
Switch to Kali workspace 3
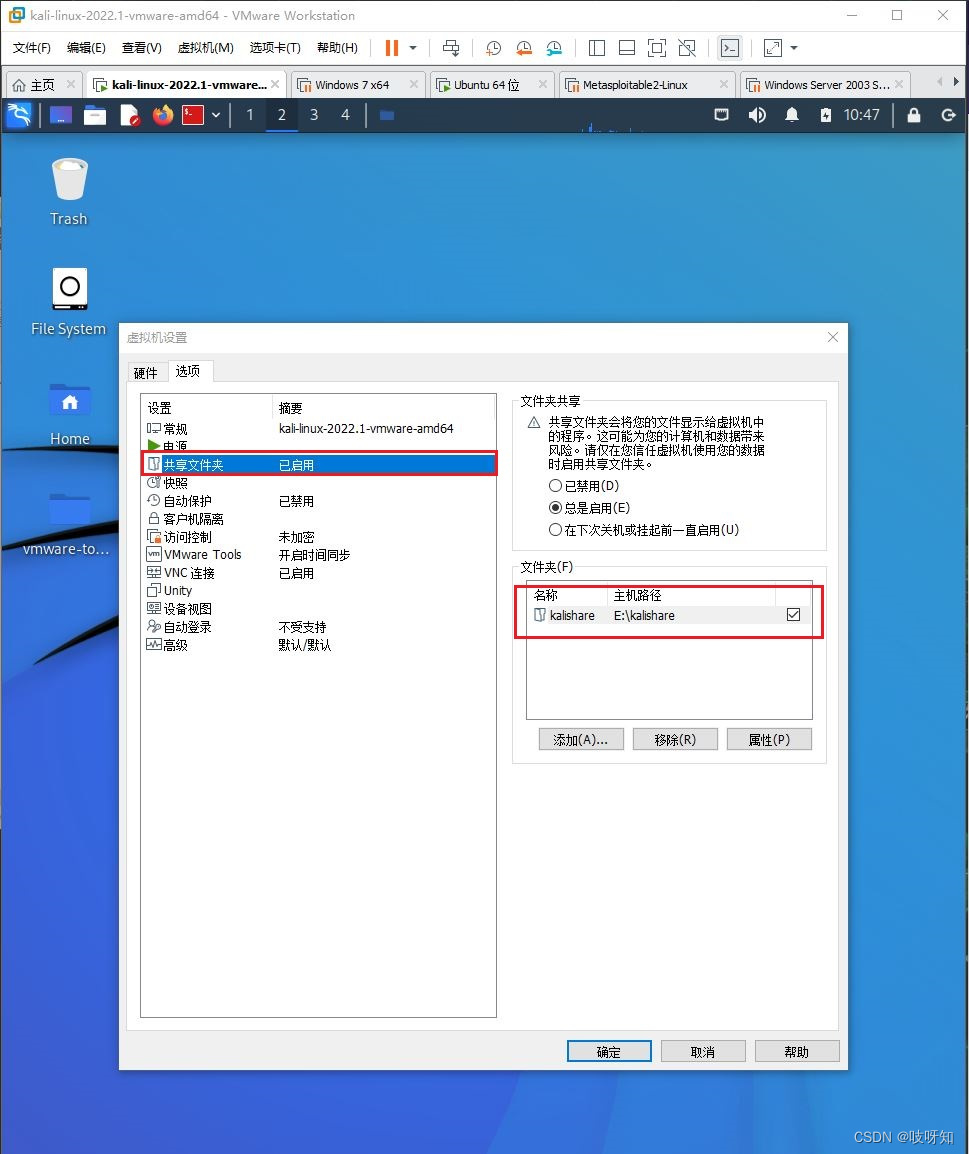click(x=314, y=115)
